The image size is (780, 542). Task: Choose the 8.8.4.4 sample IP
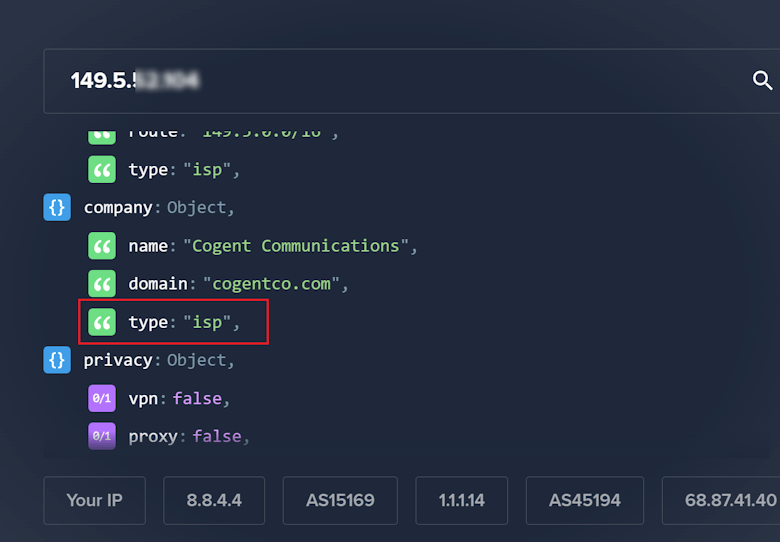214,500
